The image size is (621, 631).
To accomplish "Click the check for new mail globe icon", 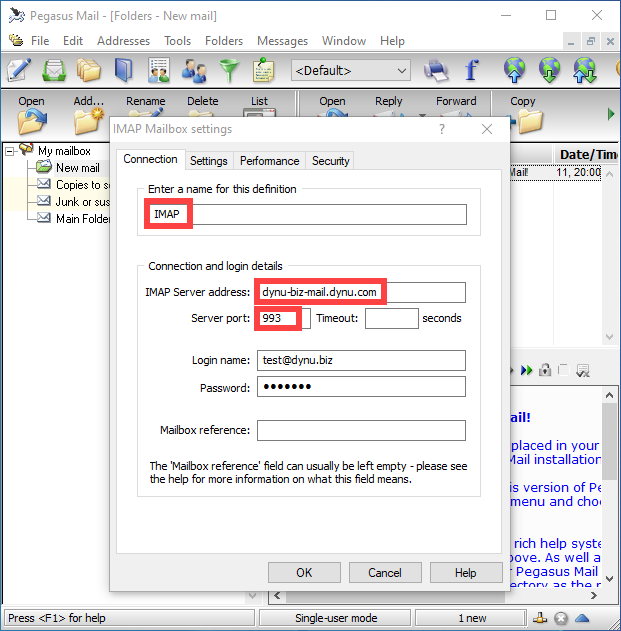I will click(x=549, y=70).
